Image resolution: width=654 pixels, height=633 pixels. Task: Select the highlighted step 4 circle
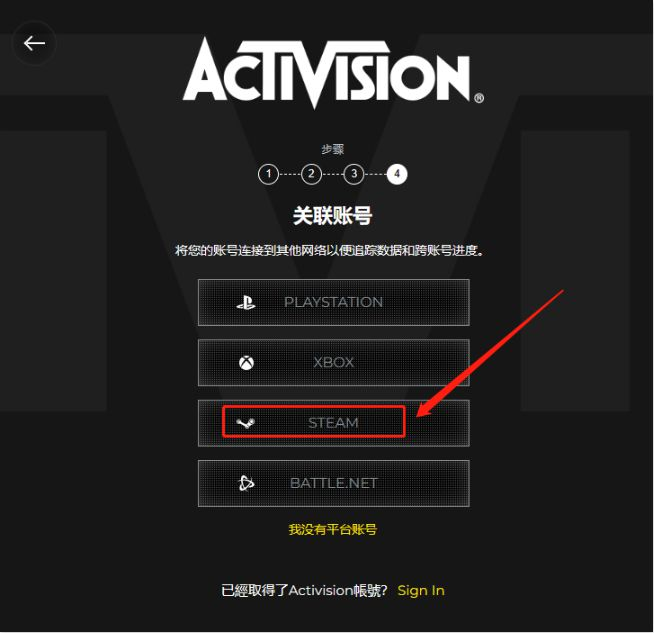pos(397,174)
